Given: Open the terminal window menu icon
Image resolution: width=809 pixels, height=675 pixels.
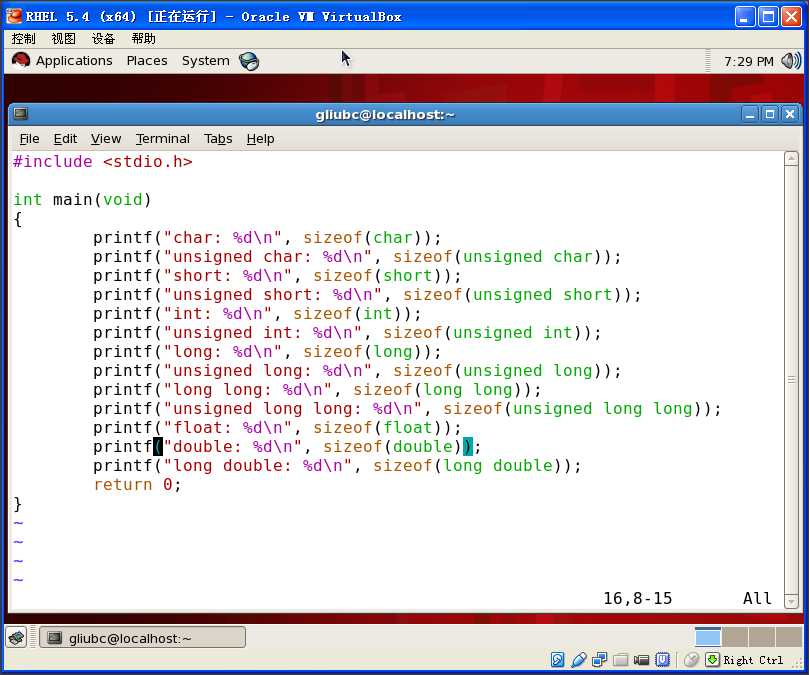Looking at the screenshot, I should [x=21, y=114].
